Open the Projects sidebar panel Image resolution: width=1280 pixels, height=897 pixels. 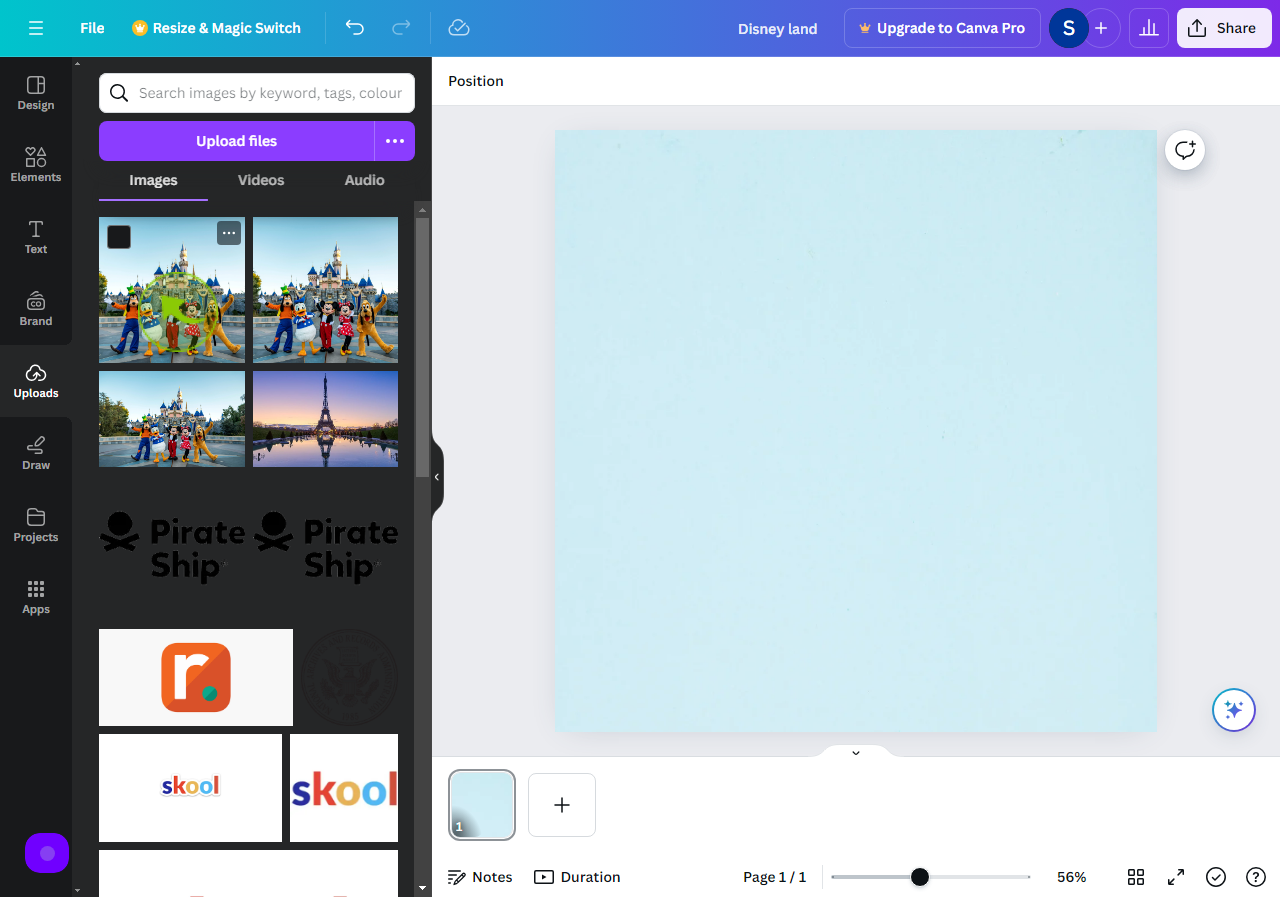tap(36, 525)
